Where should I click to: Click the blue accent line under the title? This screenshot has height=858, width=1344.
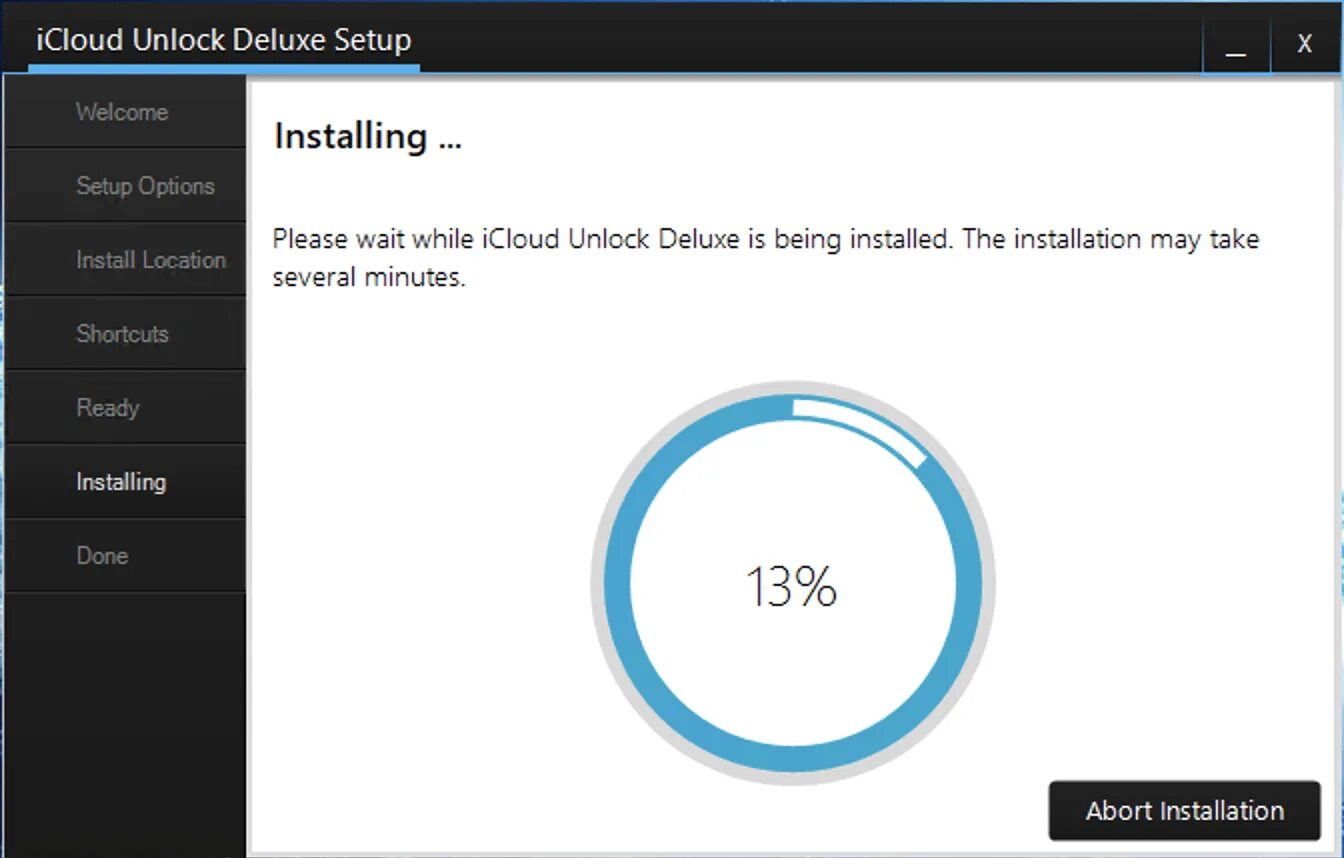224,69
